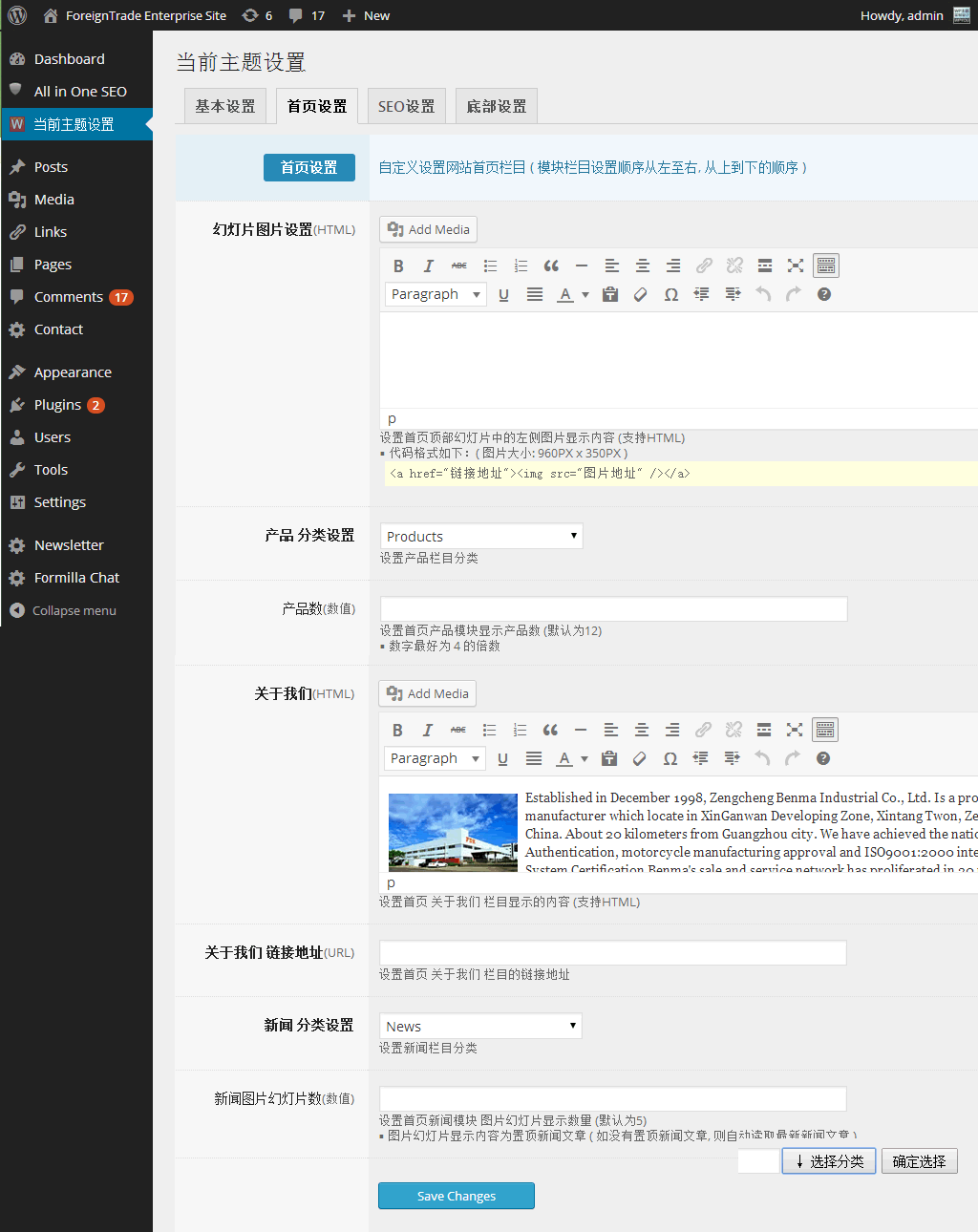Paste as text in slideshow editor

pyautogui.click(x=610, y=294)
